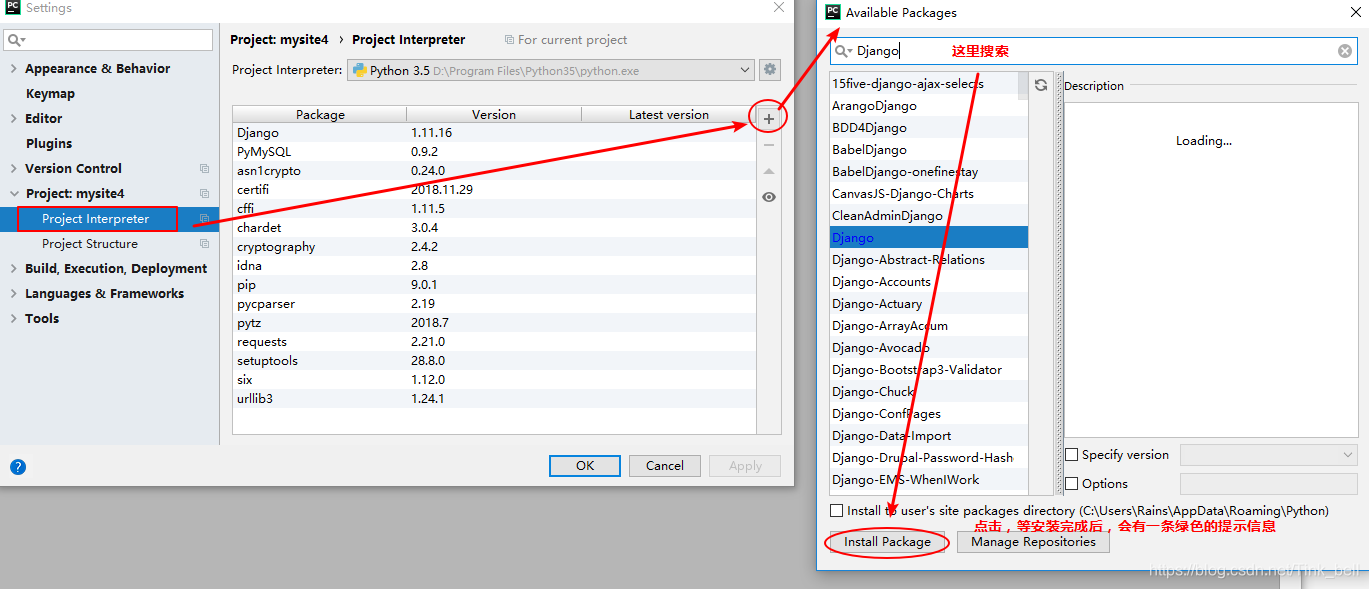Select Project Structure tree item

pyautogui.click(x=90, y=244)
